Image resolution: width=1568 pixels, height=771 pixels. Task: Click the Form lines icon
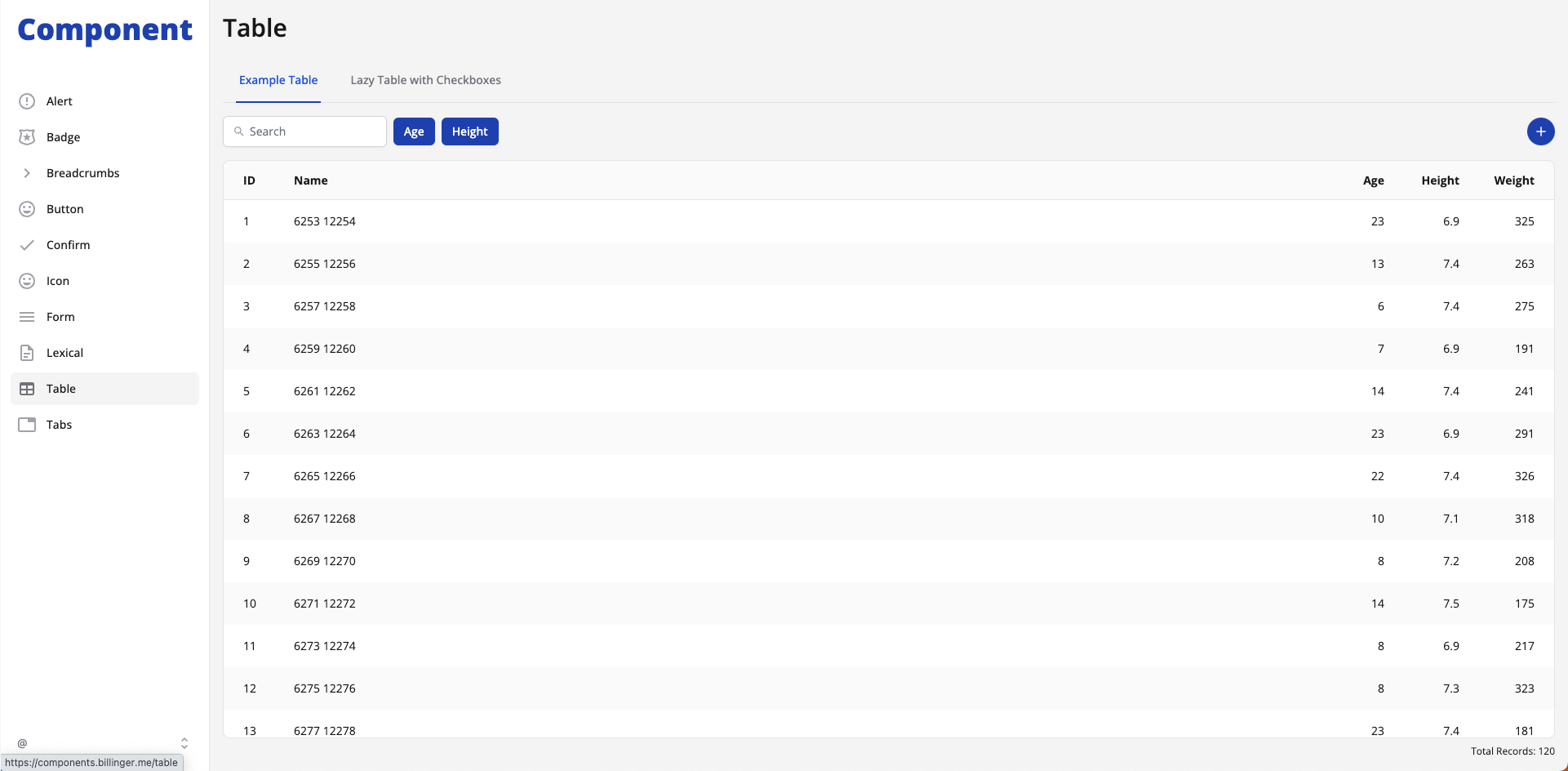pos(27,317)
